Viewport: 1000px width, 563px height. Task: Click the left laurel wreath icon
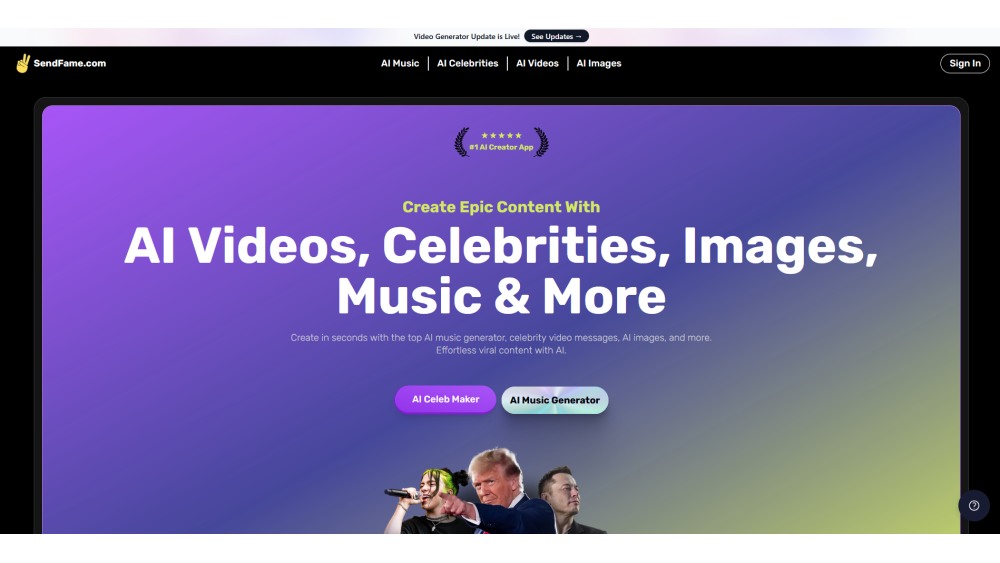[462, 142]
